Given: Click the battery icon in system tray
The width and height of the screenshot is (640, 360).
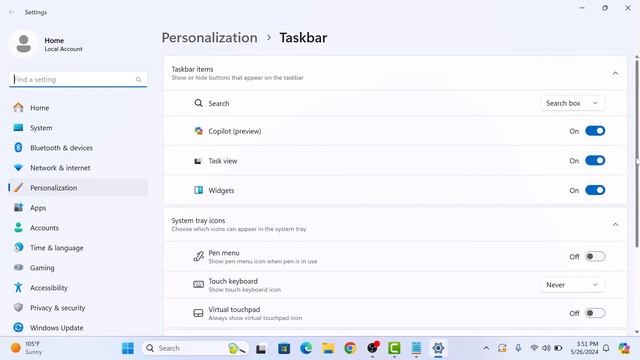Looking at the screenshot, I should [558, 348].
